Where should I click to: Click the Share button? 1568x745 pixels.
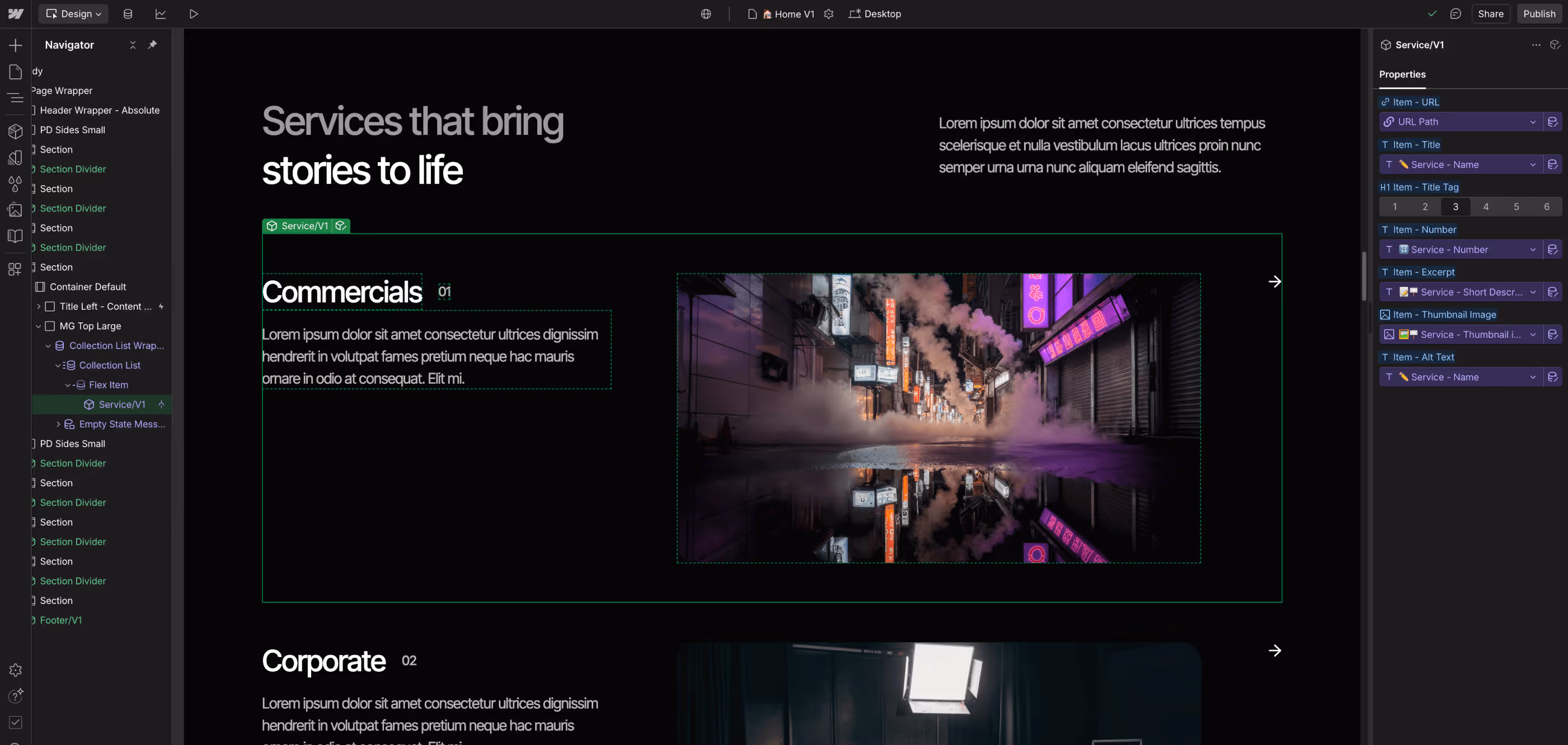(x=1491, y=13)
